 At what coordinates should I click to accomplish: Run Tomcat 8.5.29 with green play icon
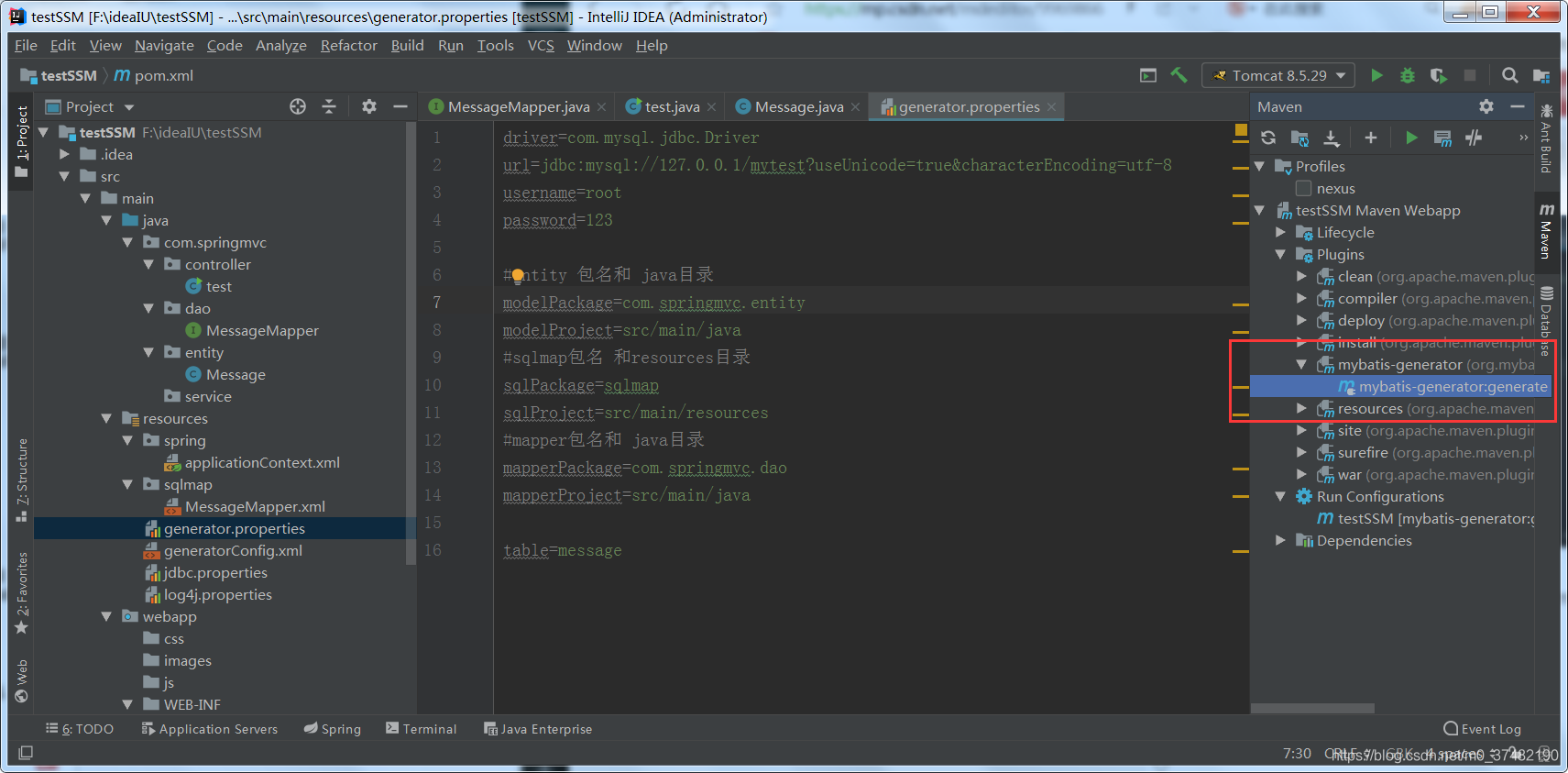pyautogui.click(x=1376, y=75)
